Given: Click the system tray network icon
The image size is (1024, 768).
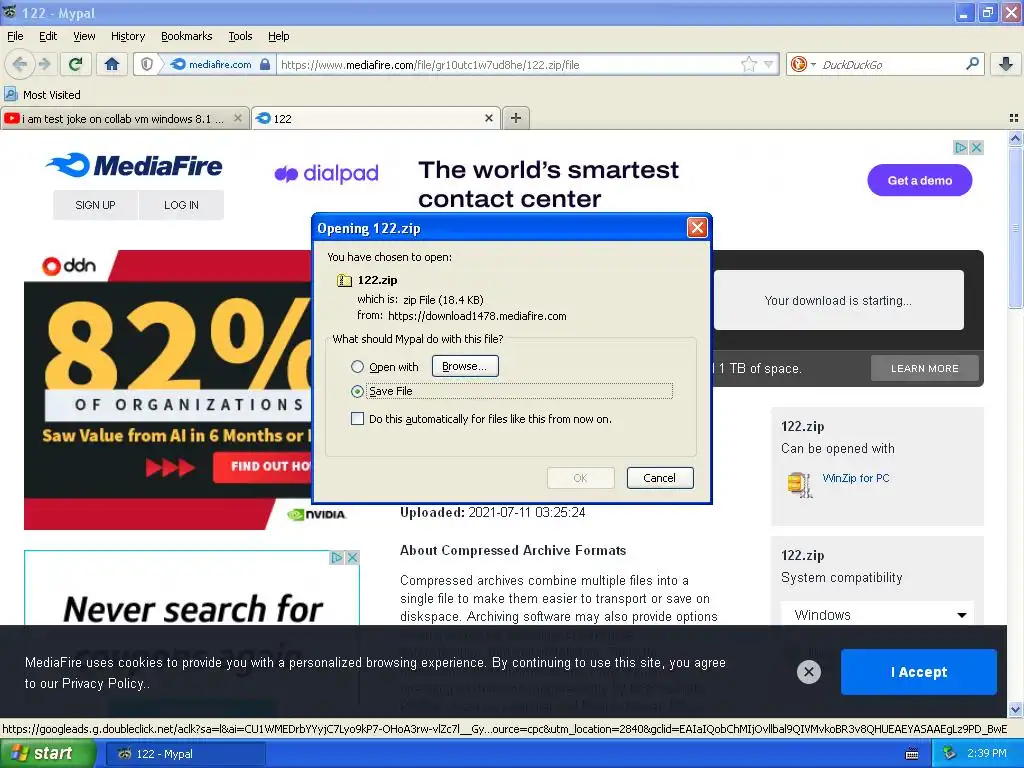Looking at the screenshot, I should 949,754.
